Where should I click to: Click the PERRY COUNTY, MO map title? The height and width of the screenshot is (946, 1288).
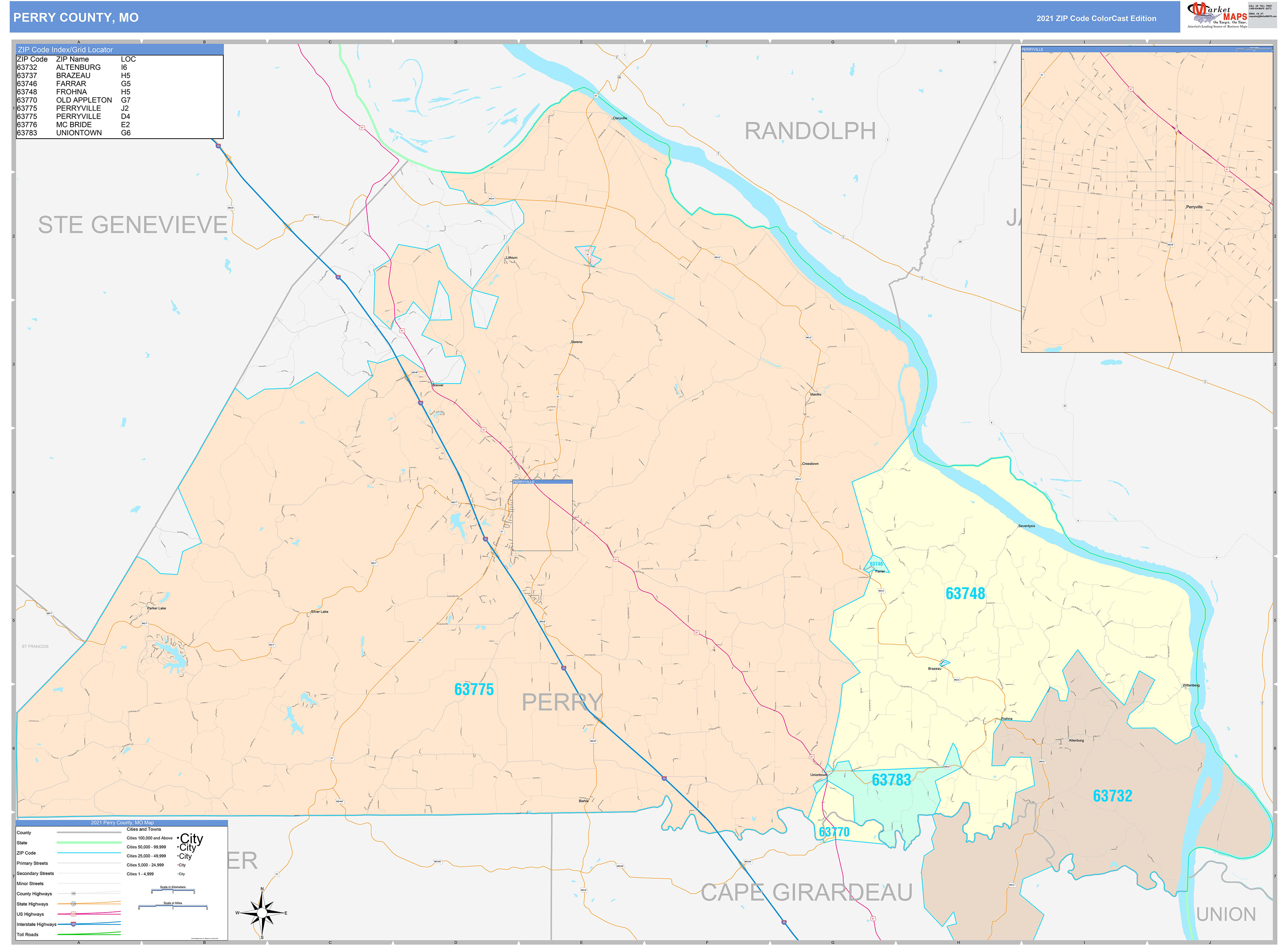coord(76,18)
